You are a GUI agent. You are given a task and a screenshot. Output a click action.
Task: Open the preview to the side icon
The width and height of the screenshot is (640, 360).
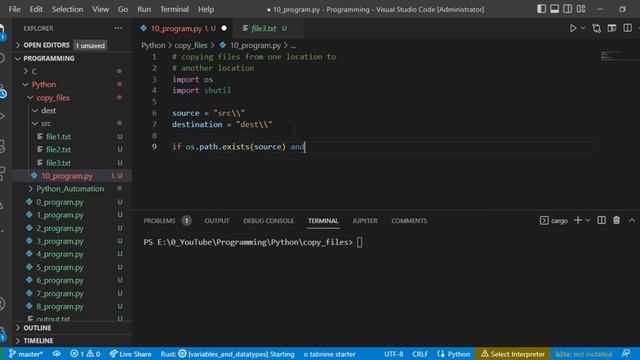(x=611, y=28)
